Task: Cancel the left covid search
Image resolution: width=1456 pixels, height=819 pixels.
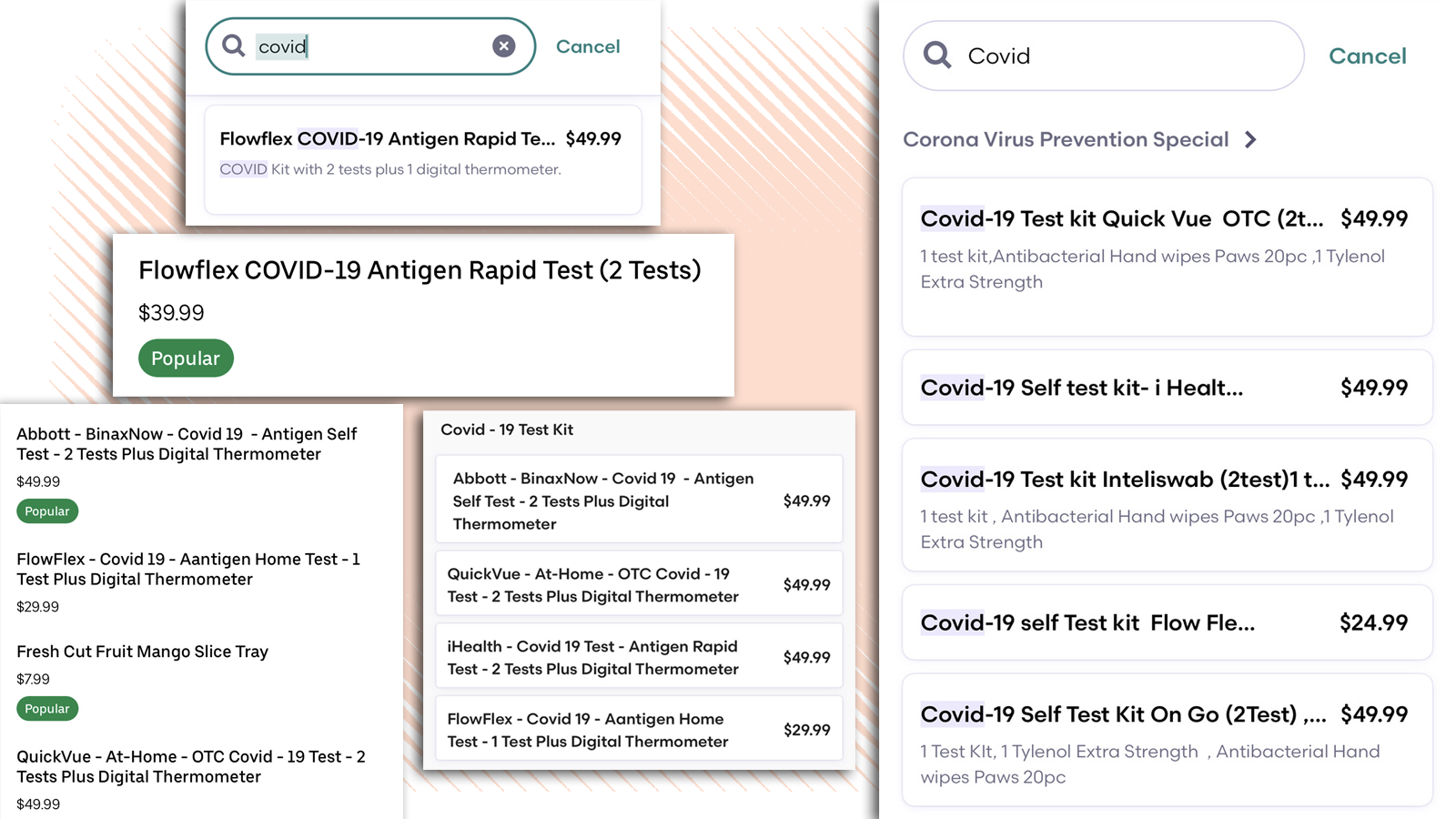Action: [x=588, y=46]
